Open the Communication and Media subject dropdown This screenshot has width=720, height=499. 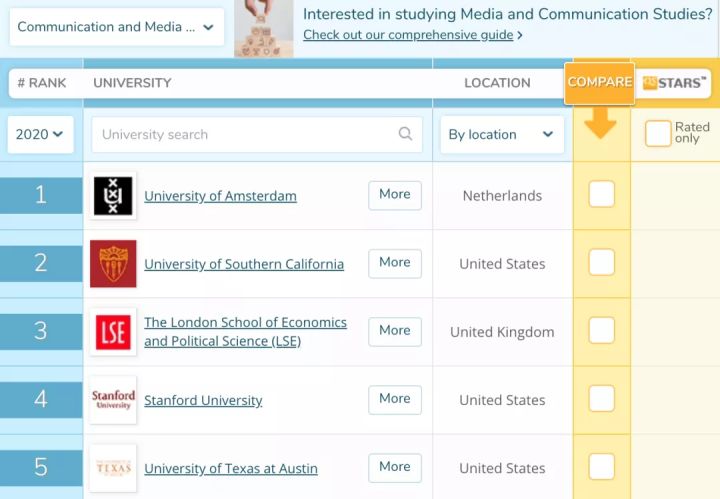tap(117, 27)
